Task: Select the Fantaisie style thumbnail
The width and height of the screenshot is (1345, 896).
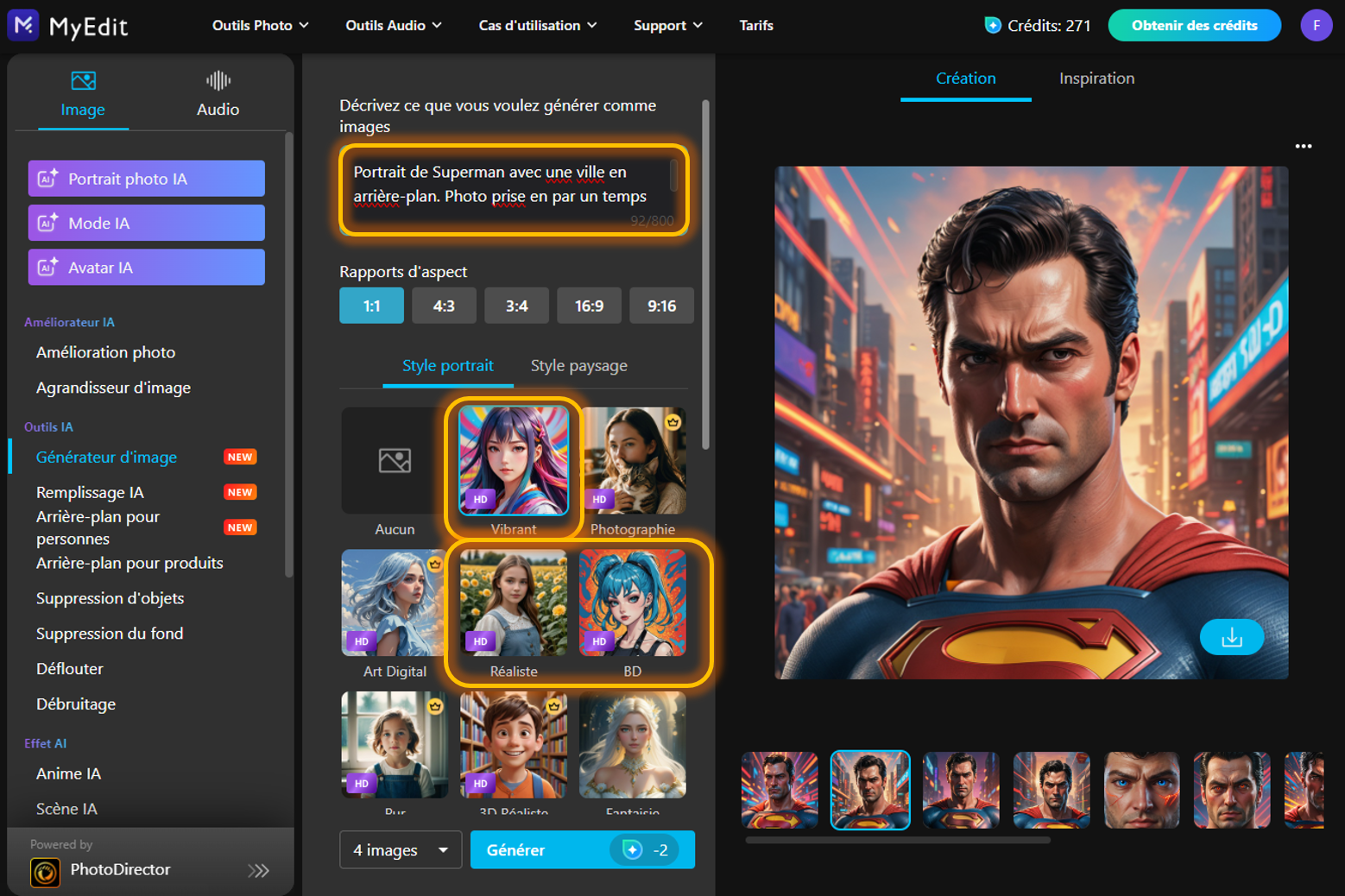Action: tap(633, 744)
